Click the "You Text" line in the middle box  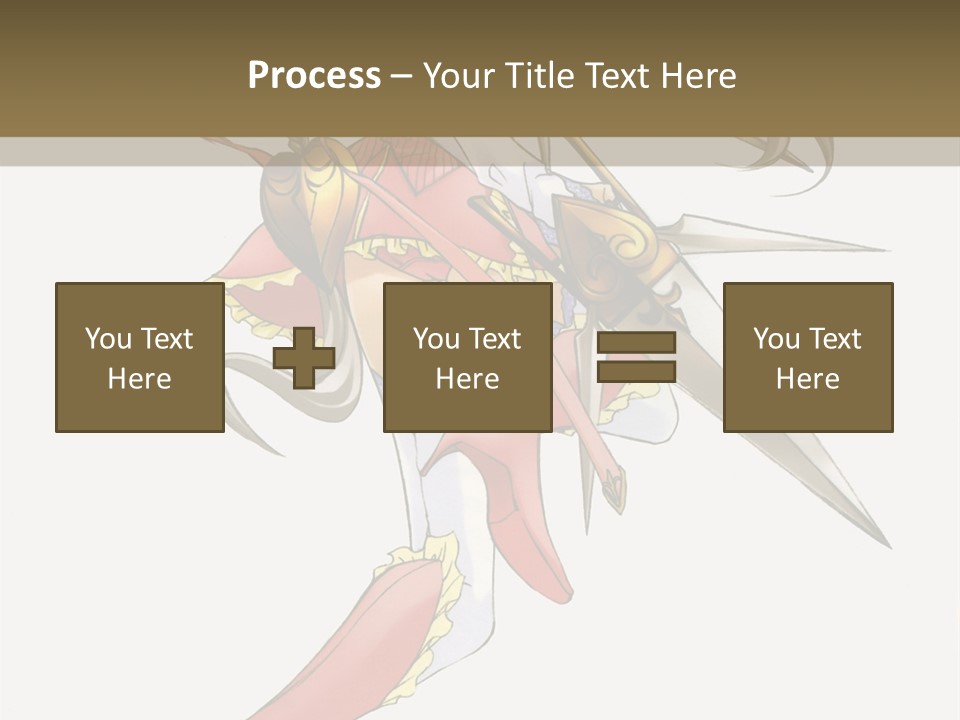coord(468,339)
